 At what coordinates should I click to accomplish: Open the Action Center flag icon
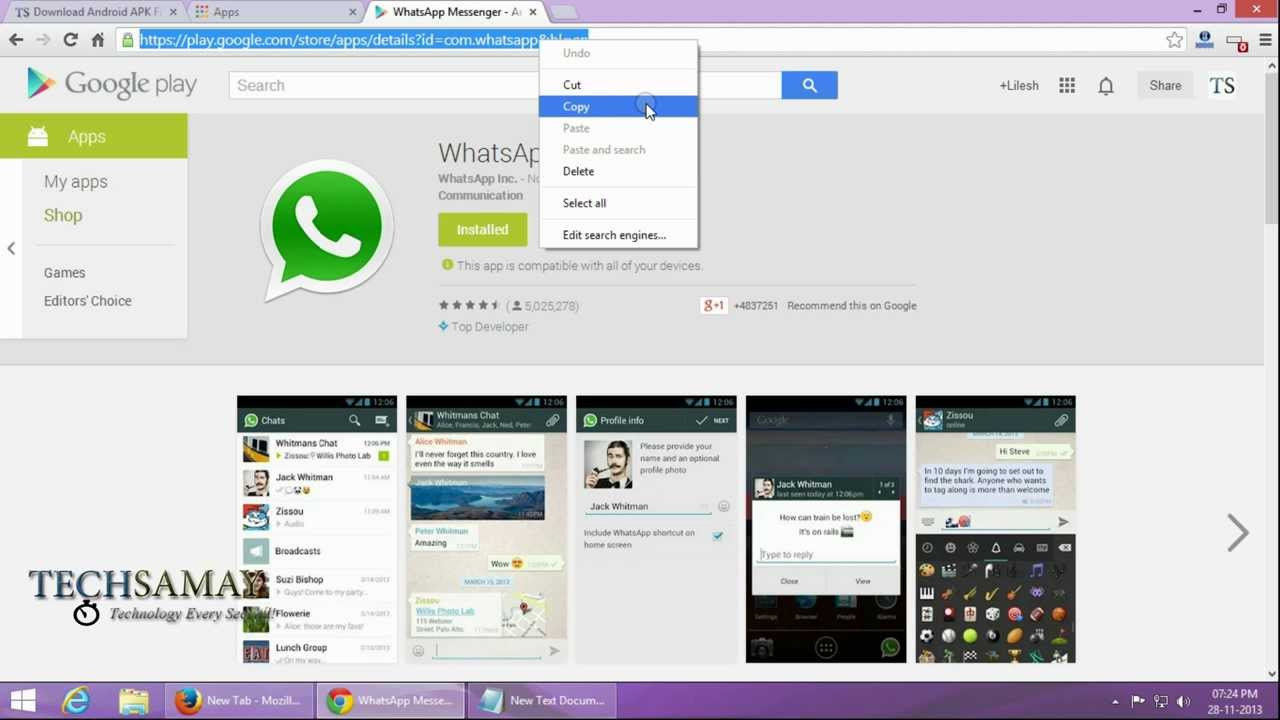pyautogui.click(x=1138, y=701)
